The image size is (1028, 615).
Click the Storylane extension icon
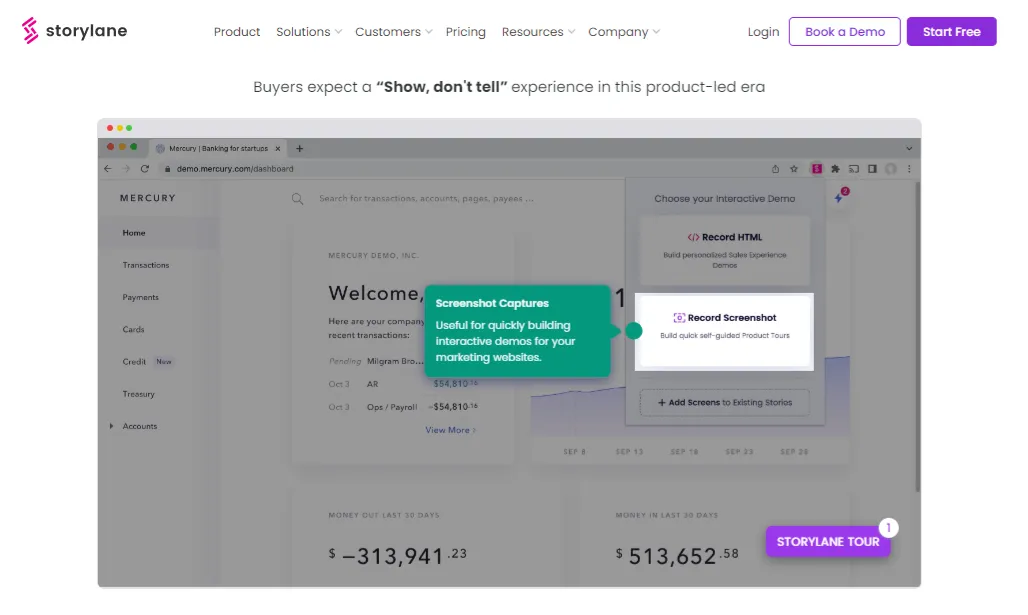[x=817, y=169]
